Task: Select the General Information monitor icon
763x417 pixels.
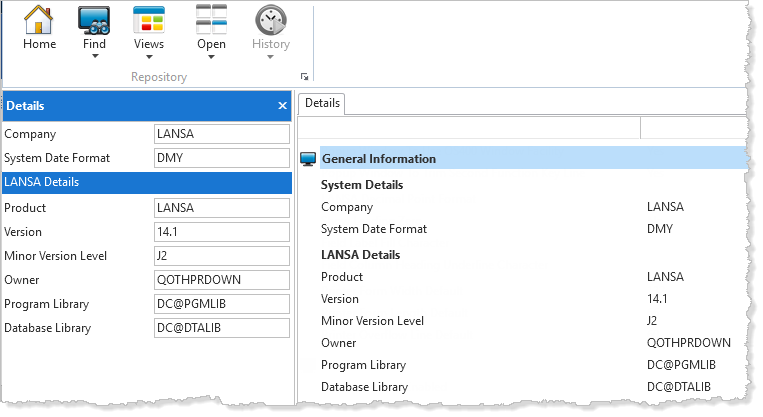Action: coord(308,159)
